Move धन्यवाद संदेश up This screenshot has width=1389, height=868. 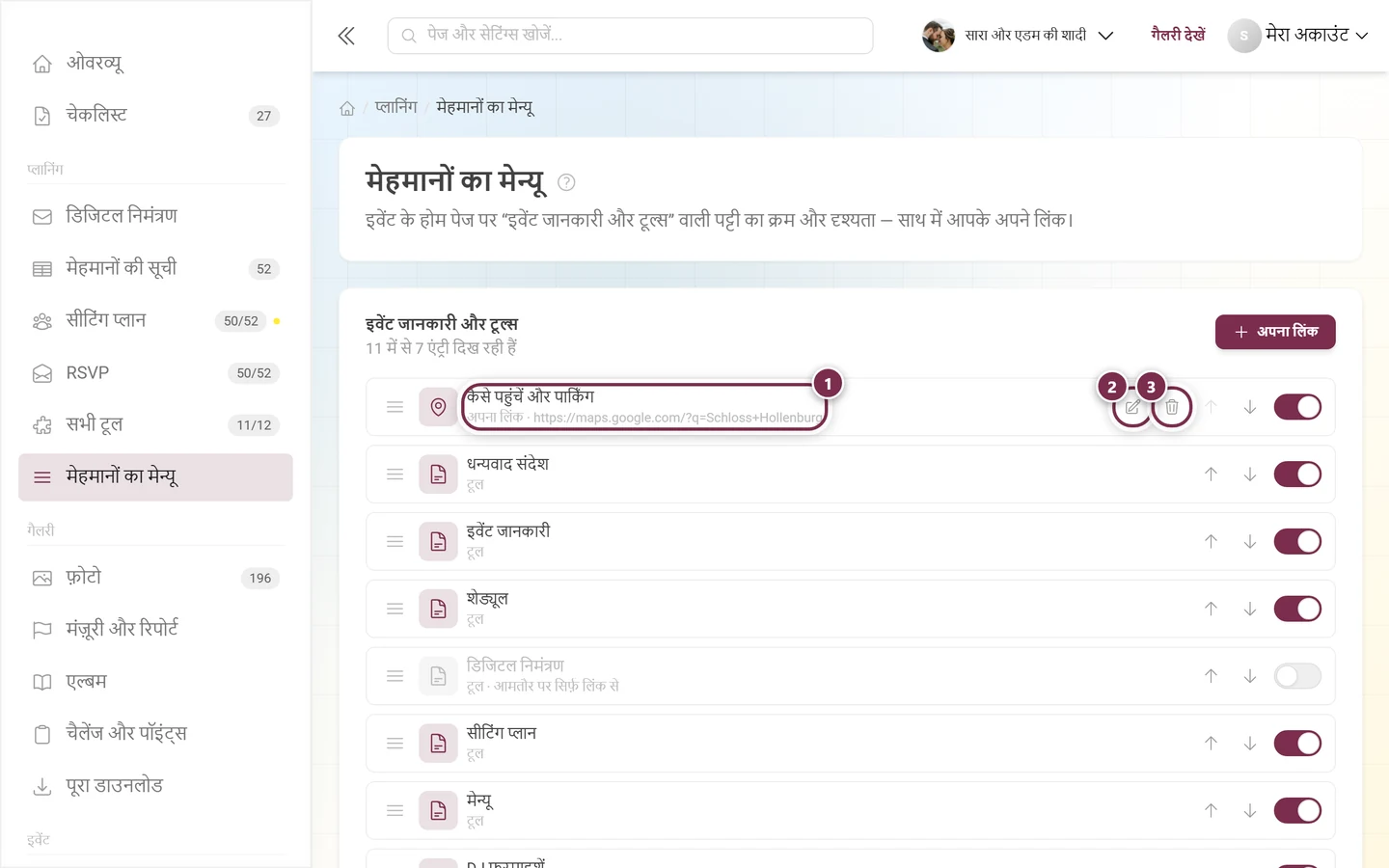coord(1211,475)
